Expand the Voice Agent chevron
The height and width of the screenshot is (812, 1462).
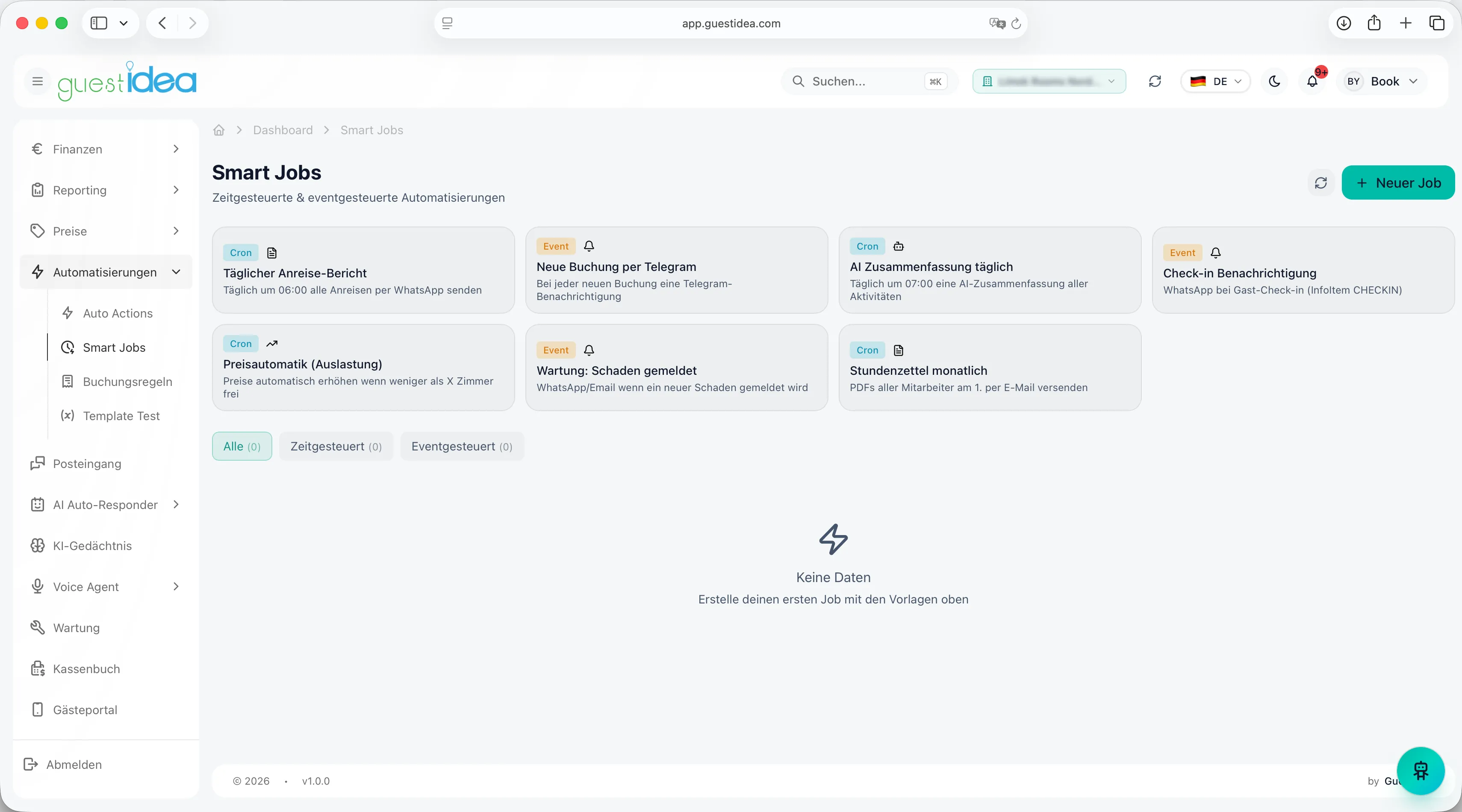pyautogui.click(x=176, y=586)
